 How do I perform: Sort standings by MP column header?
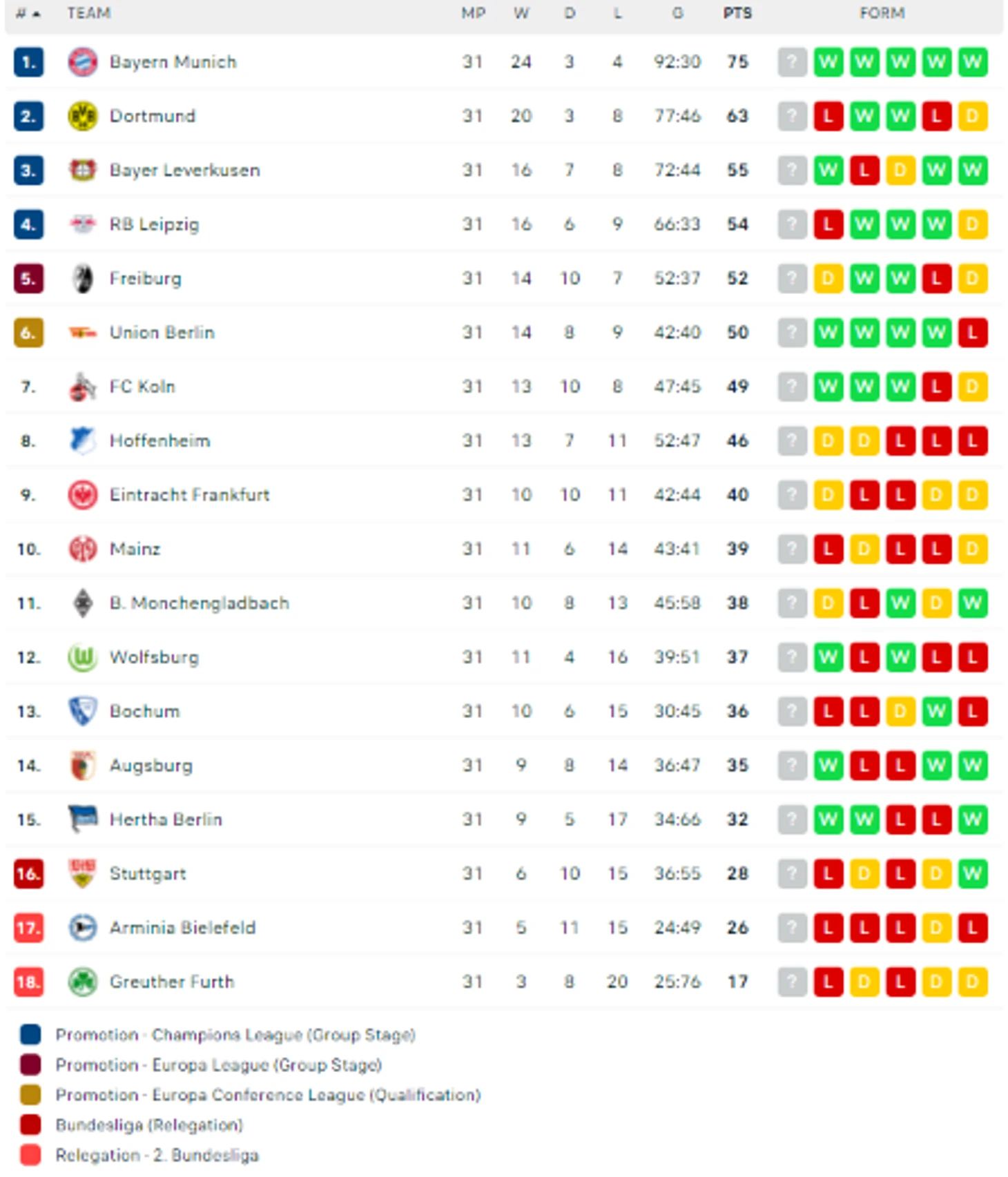coord(473,13)
